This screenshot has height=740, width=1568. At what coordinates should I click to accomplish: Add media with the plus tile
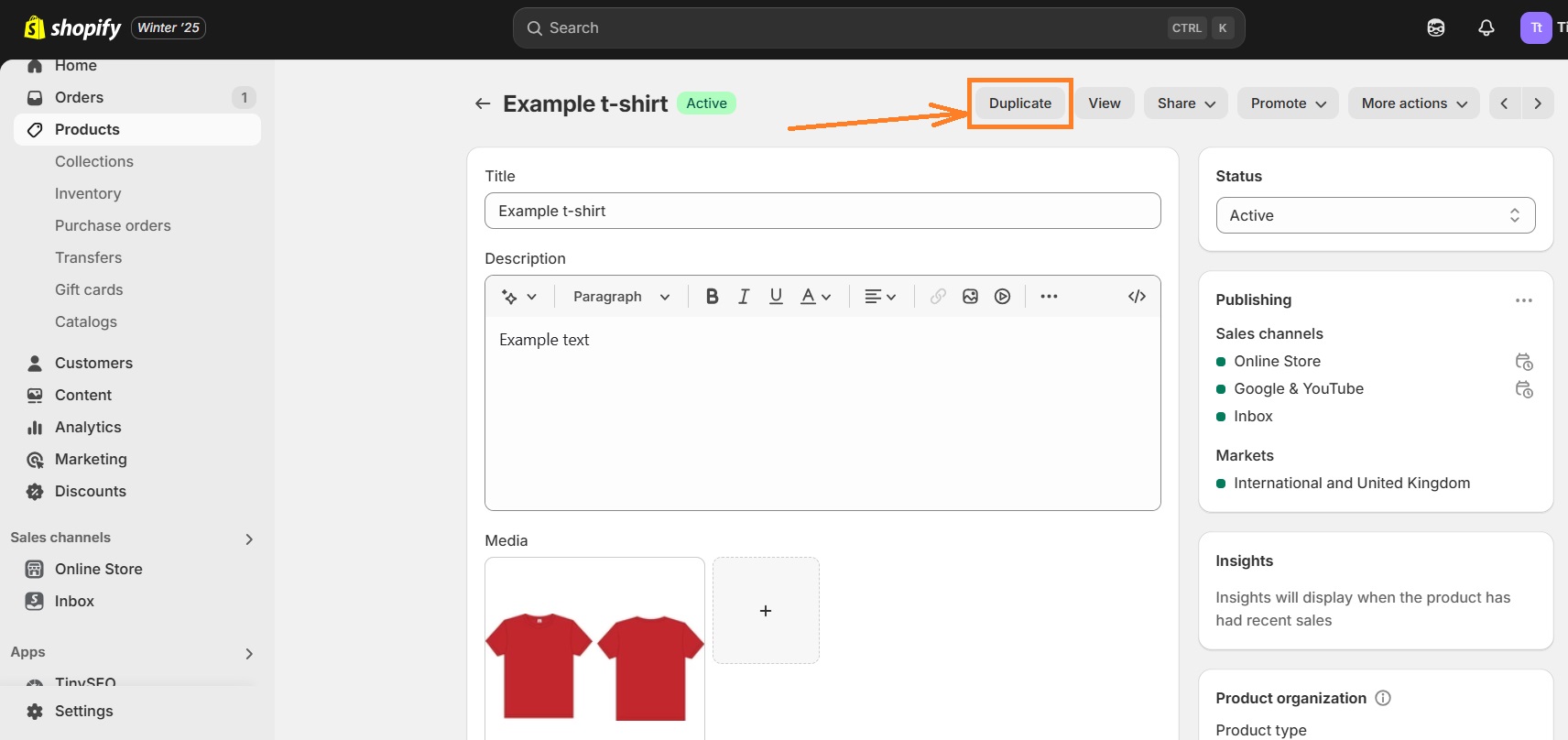766,611
